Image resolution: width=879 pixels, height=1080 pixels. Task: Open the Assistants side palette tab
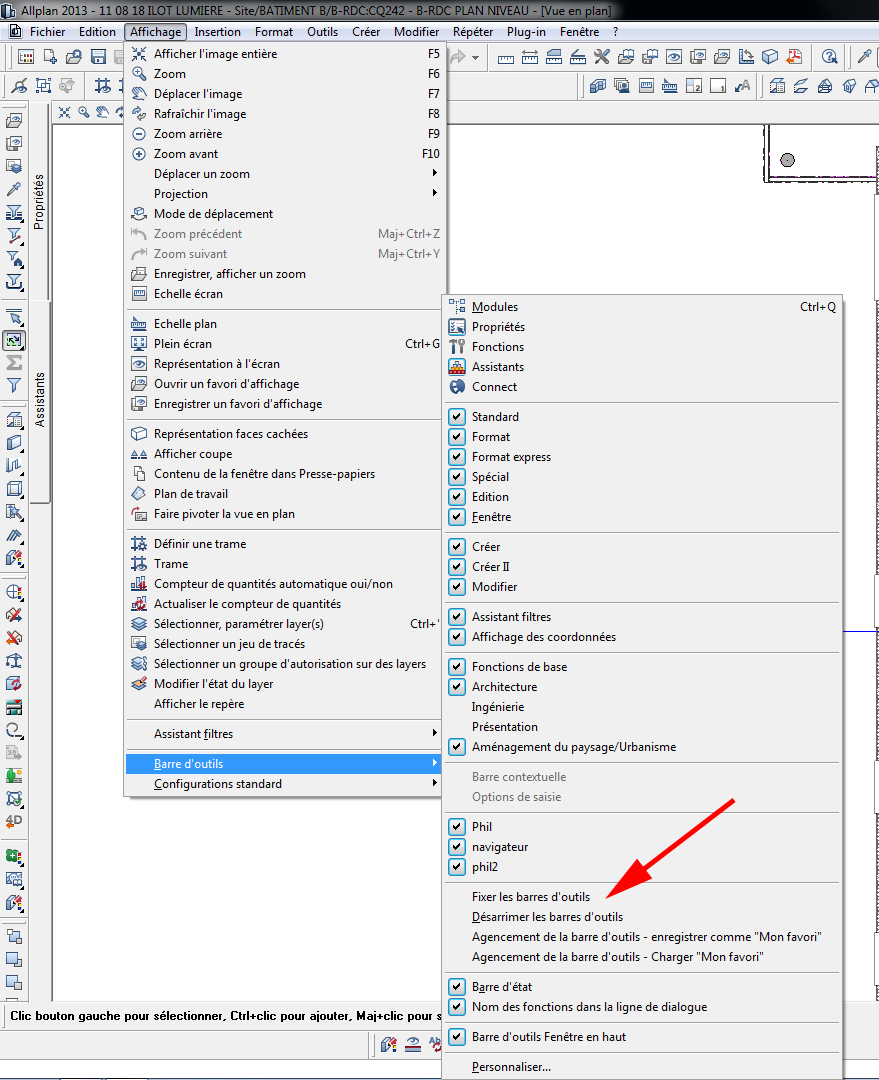(x=39, y=400)
